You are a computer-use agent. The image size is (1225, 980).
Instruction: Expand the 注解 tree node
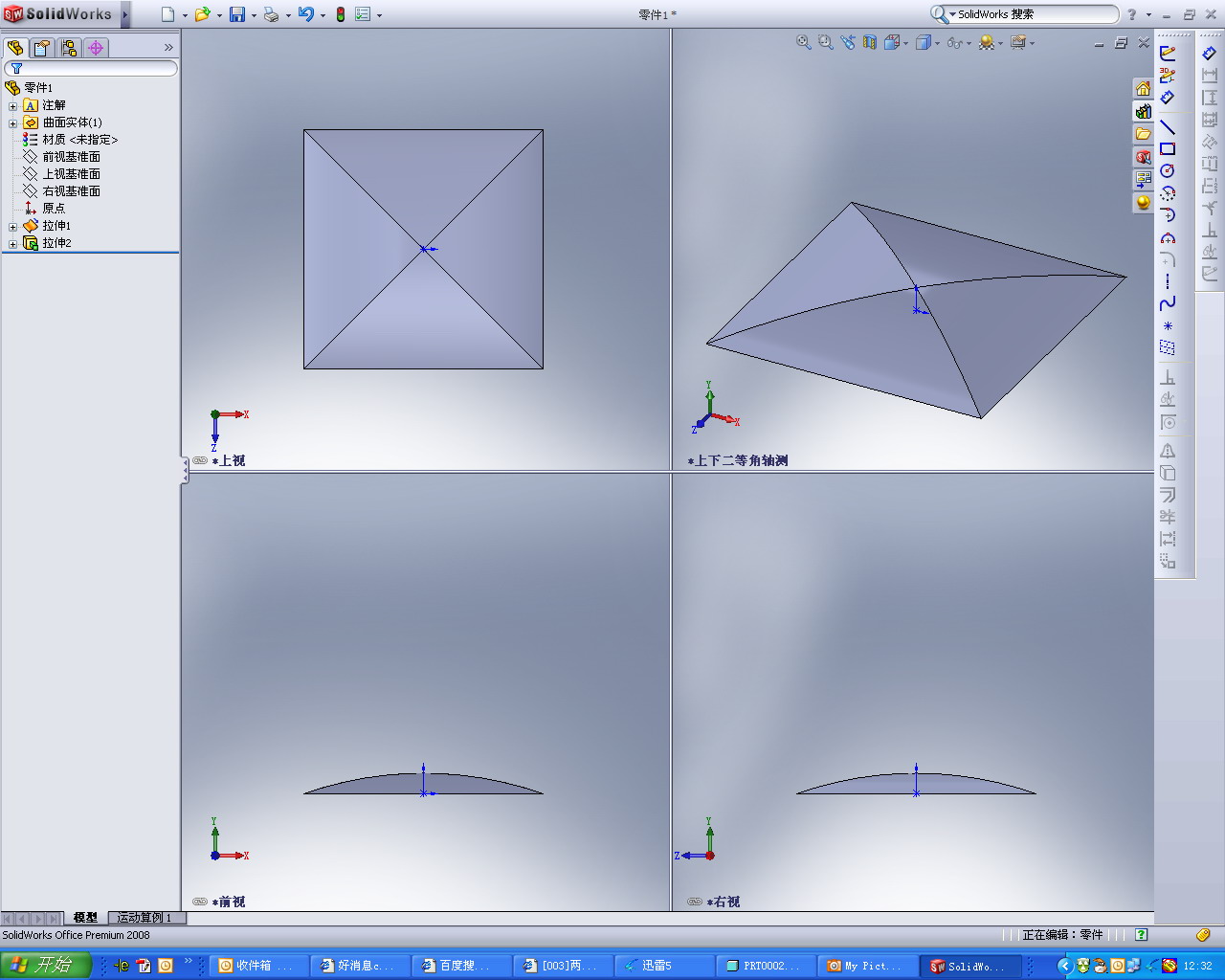tap(12, 105)
